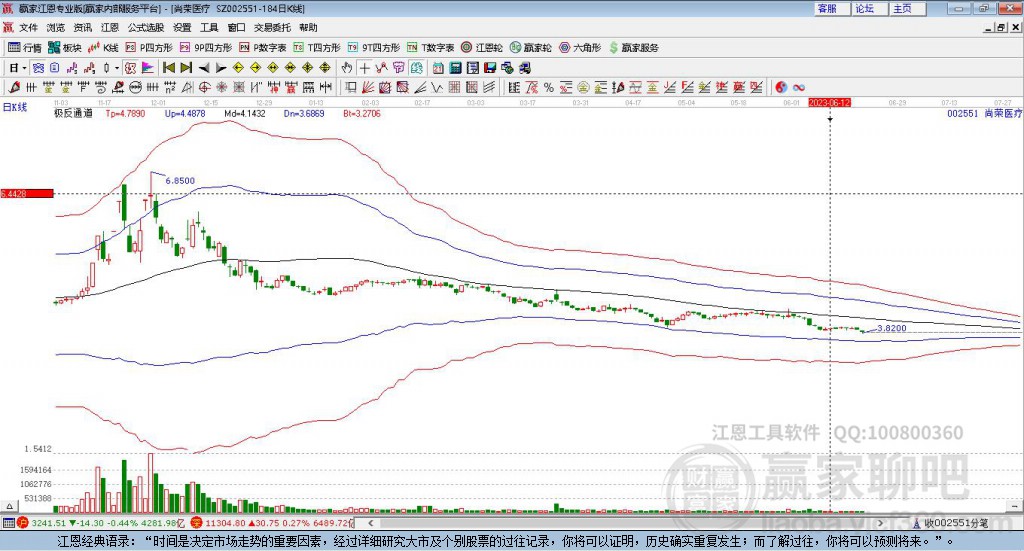Jump to the first bar icon
Screen dimensions: 1024x551
[x=168, y=68]
